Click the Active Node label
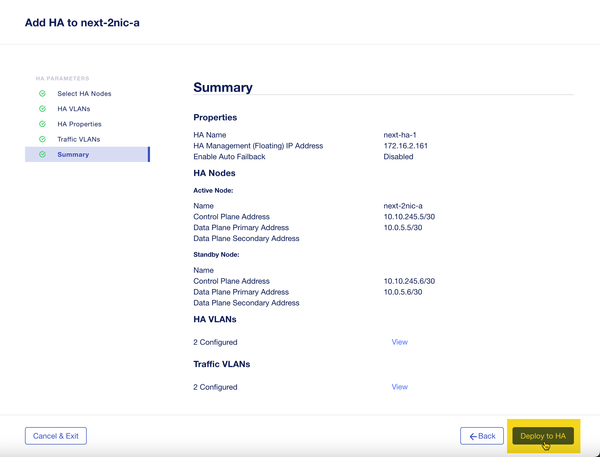 [213, 191]
